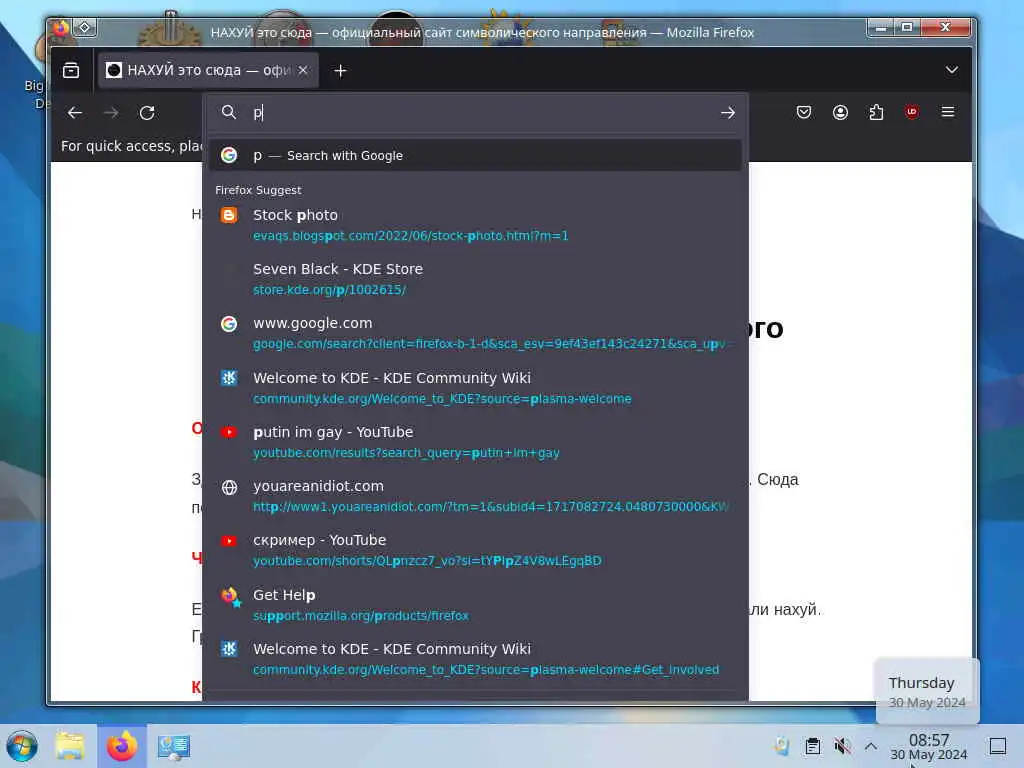Open Welcome to KDE #Get_Involved suggestion

(475, 659)
